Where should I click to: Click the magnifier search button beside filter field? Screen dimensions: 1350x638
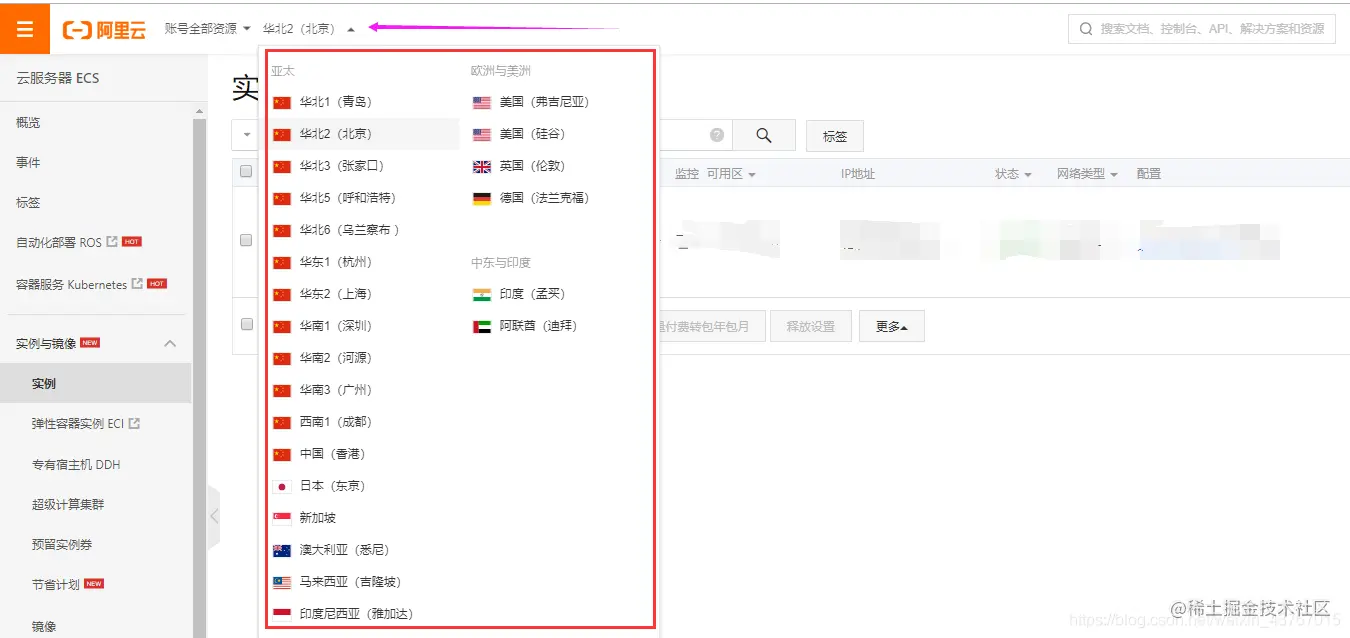click(x=764, y=135)
